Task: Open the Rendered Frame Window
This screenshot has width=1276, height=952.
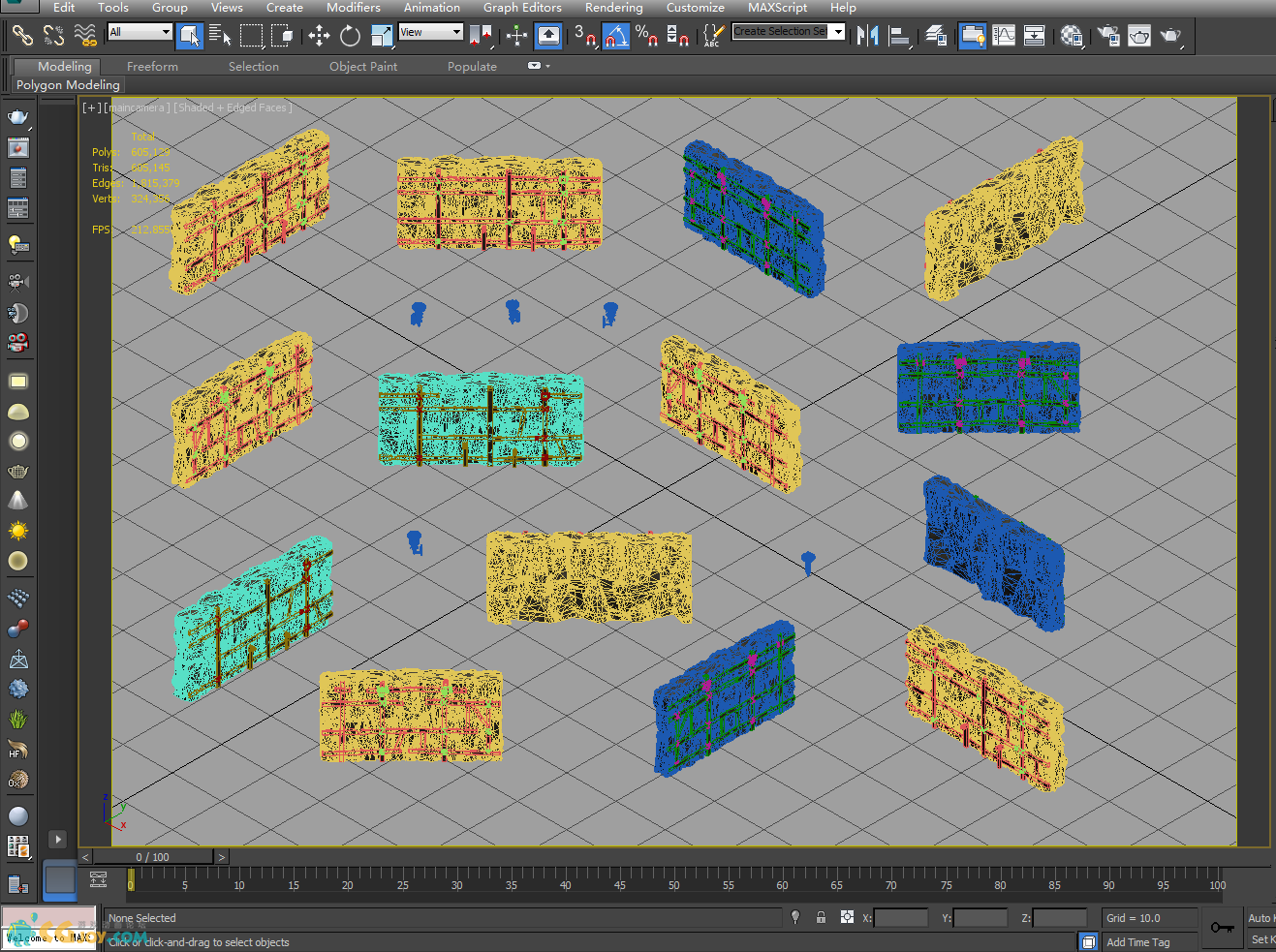Action: tap(1138, 36)
